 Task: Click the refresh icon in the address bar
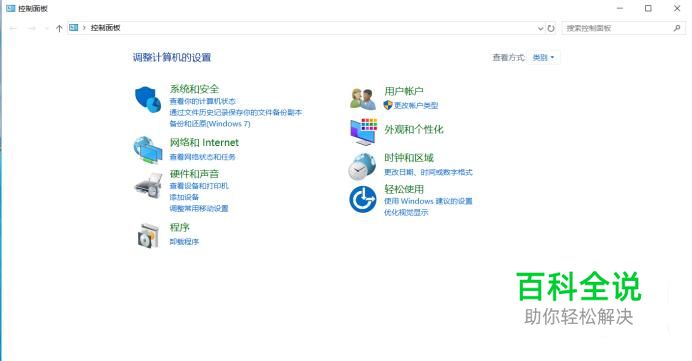pos(551,28)
